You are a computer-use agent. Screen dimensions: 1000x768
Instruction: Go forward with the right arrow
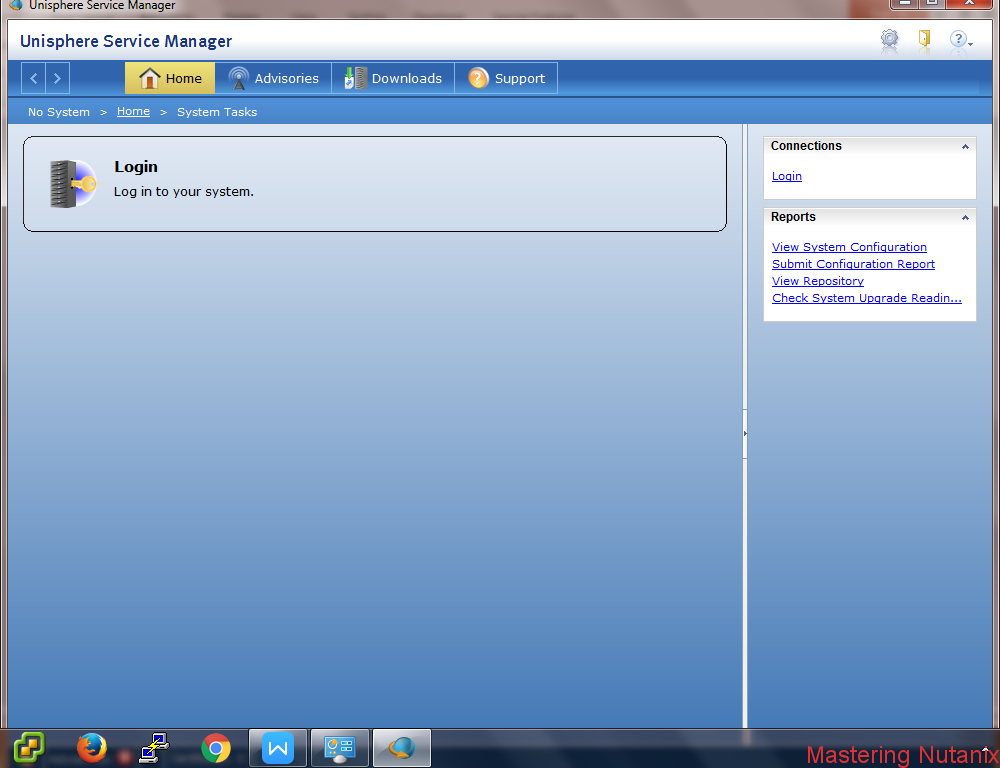[x=58, y=78]
